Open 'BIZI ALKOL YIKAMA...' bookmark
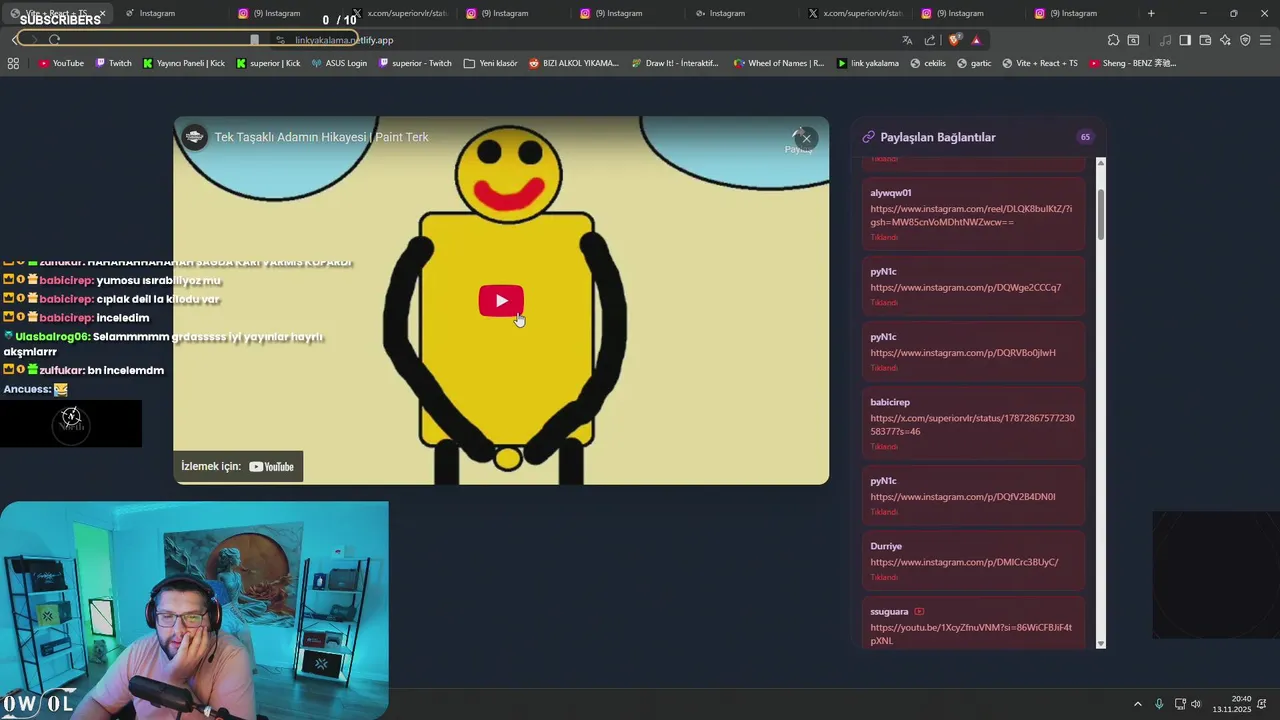This screenshot has width=1280, height=720. click(574, 63)
